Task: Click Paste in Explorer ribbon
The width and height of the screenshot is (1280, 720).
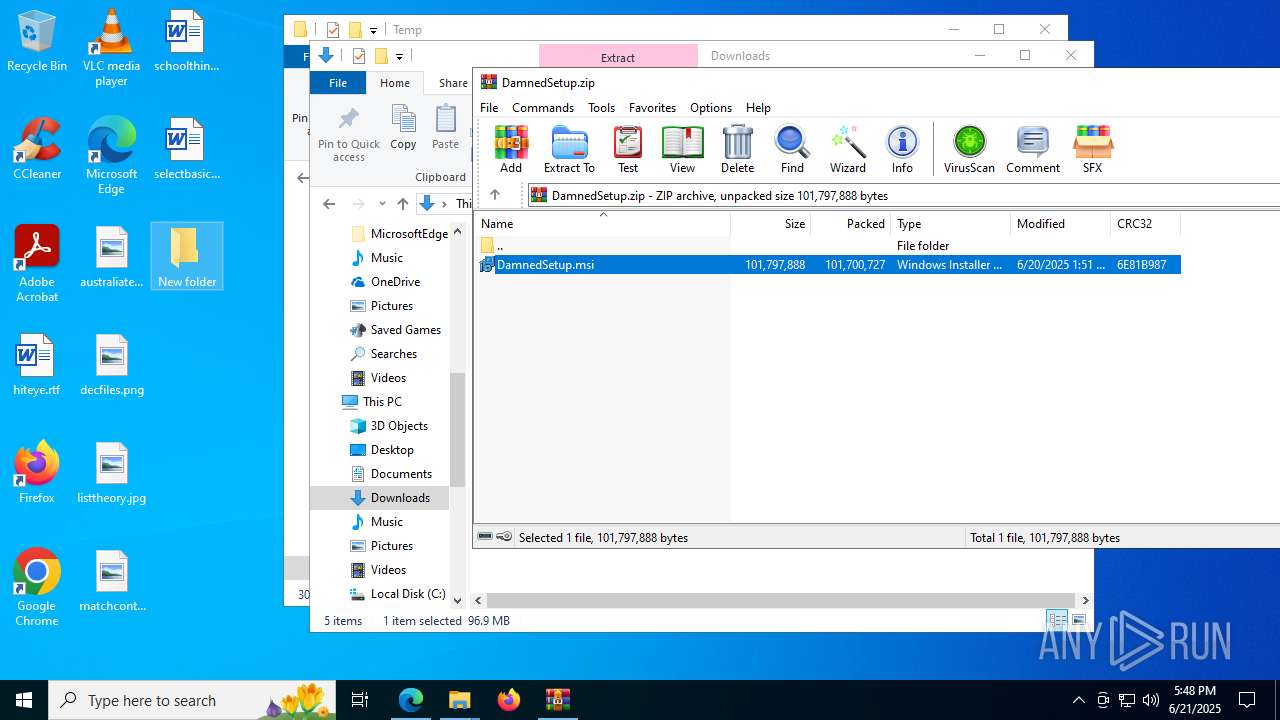Action: 445,128
